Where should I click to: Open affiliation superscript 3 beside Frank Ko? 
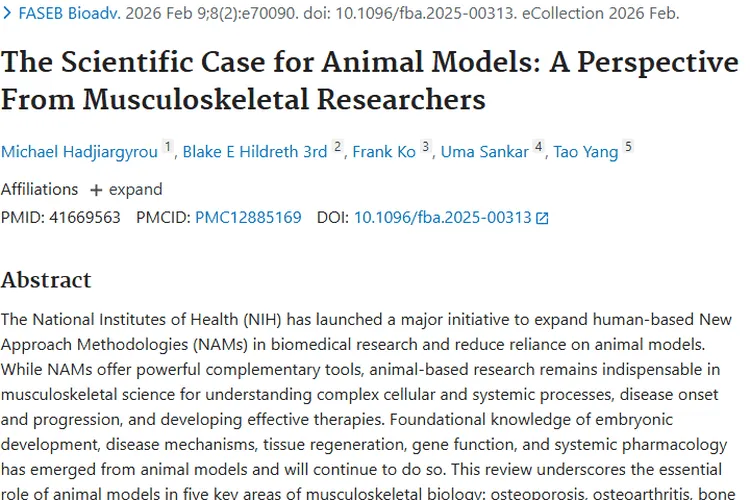[425, 147]
